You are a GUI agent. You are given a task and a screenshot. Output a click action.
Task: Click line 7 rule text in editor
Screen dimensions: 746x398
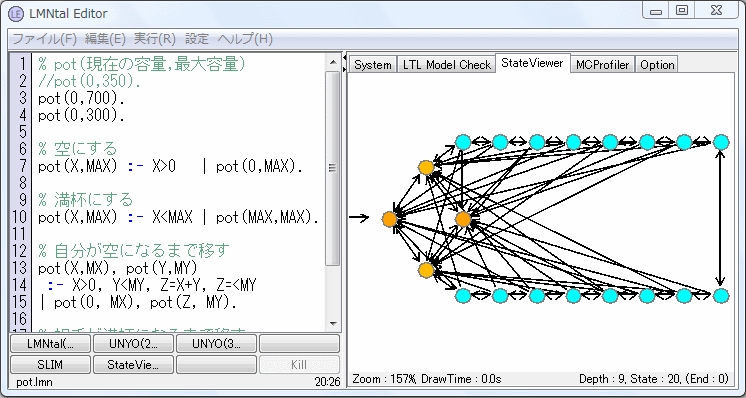[x=170, y=167]
